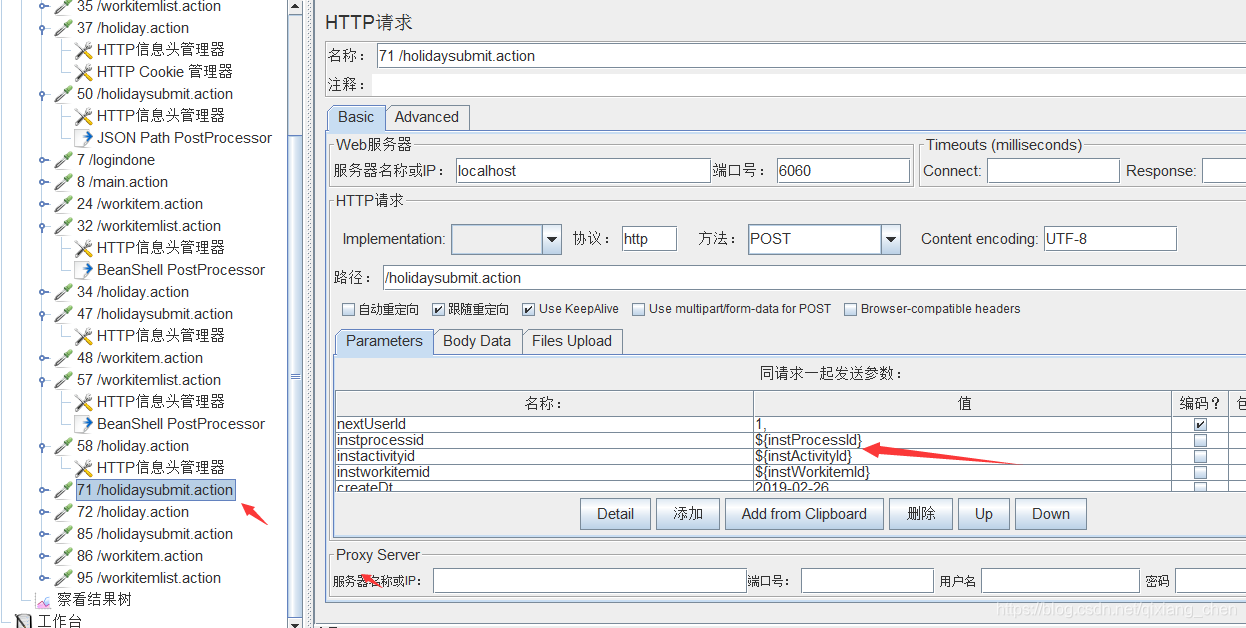Screen dimensions: 1246x628
Task: Click the 添加 button
Action: (688, 514)
